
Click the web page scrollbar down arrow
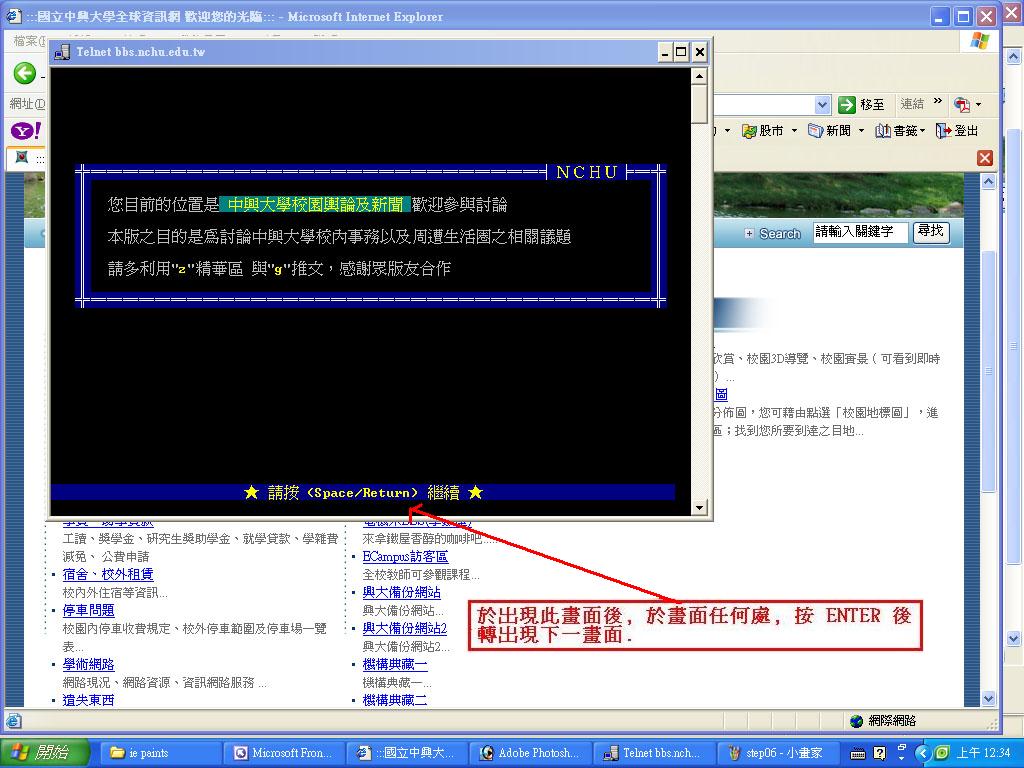988,698
